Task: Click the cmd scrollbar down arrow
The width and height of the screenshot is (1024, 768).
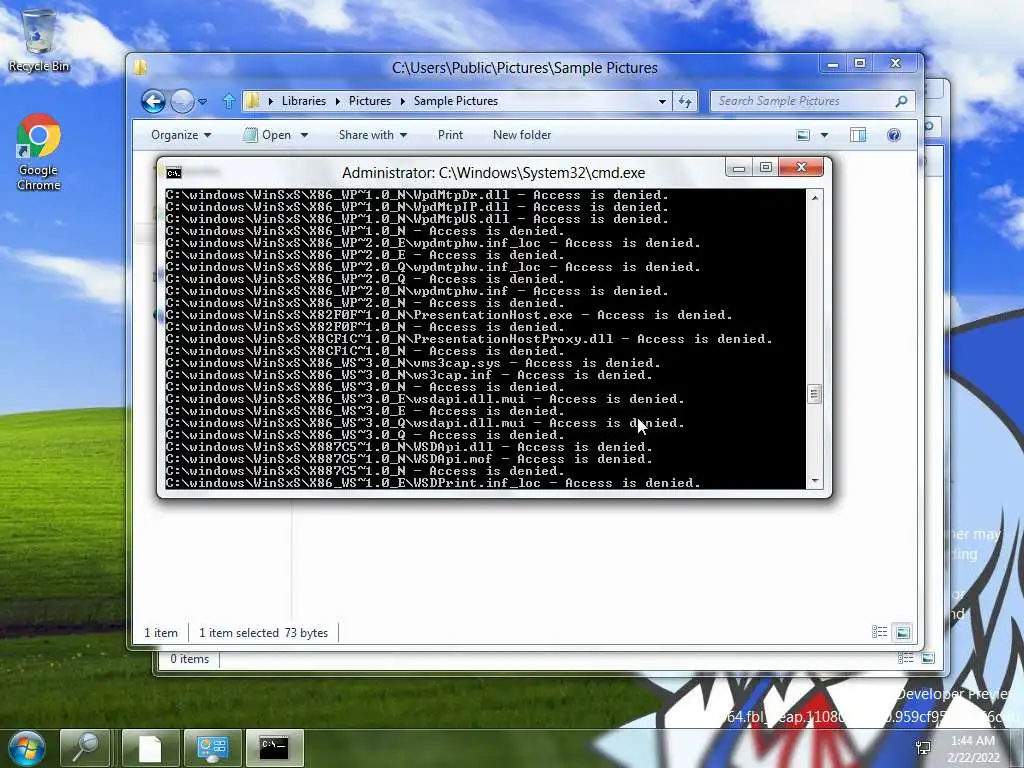Action: (x=815, y=481)
